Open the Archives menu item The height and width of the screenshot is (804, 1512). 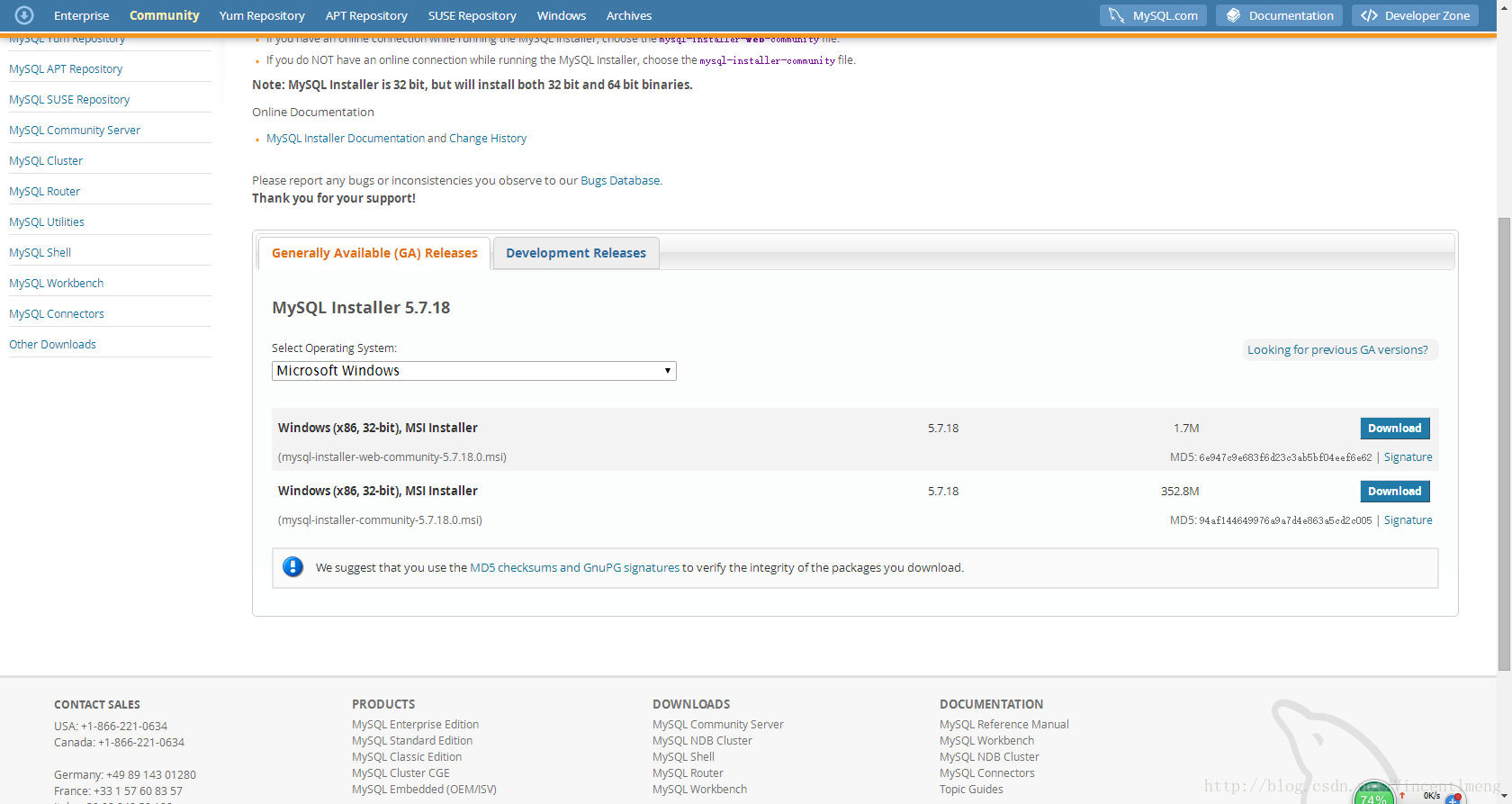point(628,15)
